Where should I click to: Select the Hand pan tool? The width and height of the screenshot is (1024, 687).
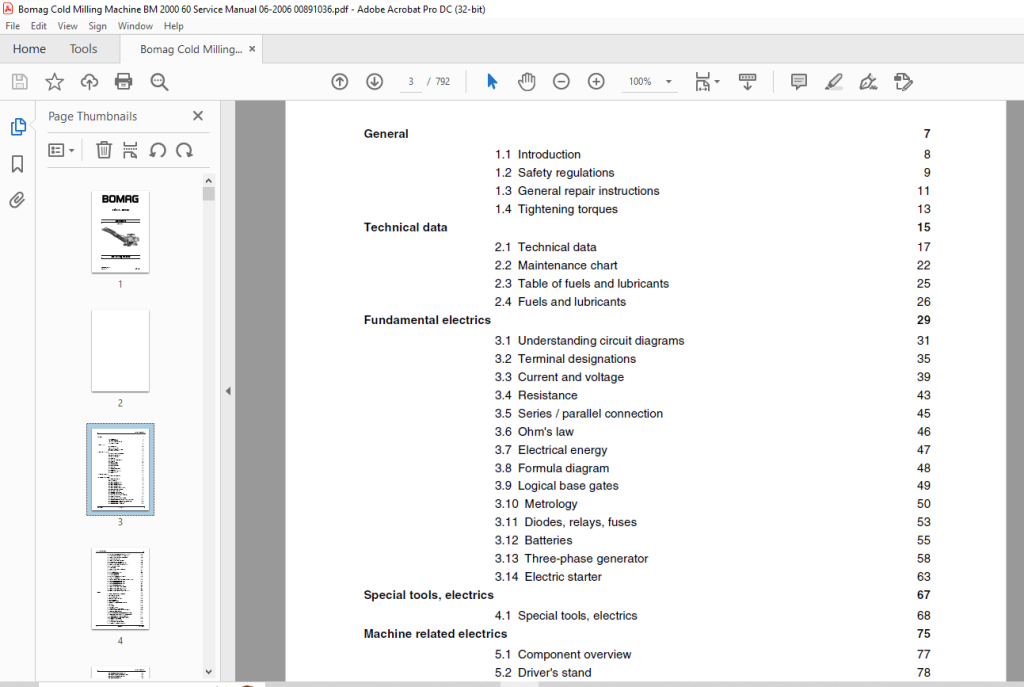click(x=526, y=82)
